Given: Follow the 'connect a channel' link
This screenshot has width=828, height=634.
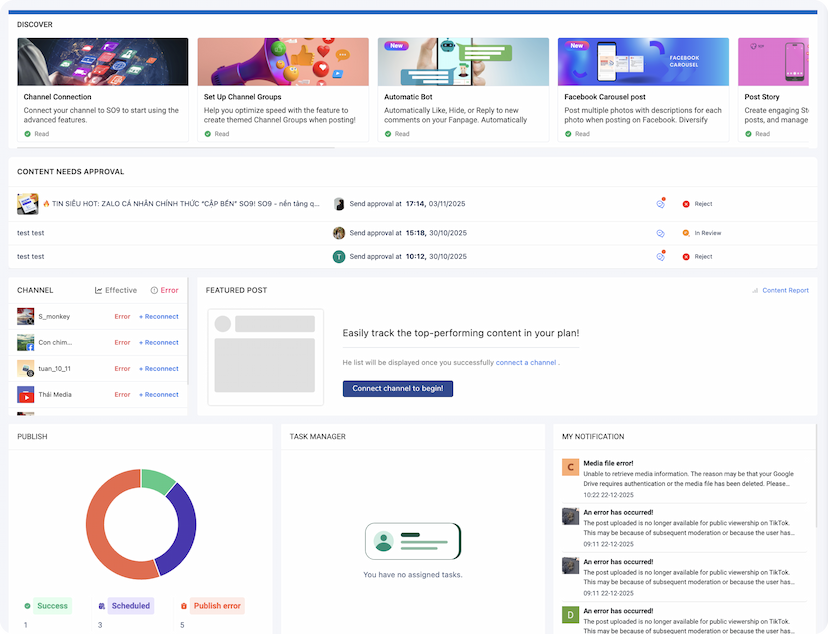Looking at the screenshot, I should point(526,363).
